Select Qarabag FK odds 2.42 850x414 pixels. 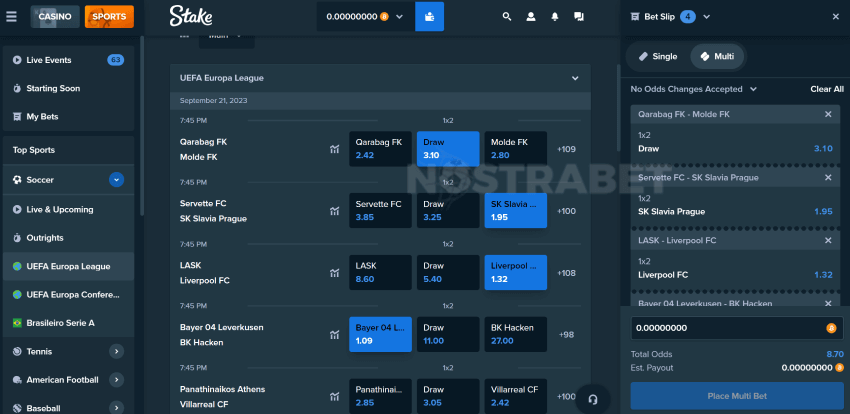pos(381,149)
